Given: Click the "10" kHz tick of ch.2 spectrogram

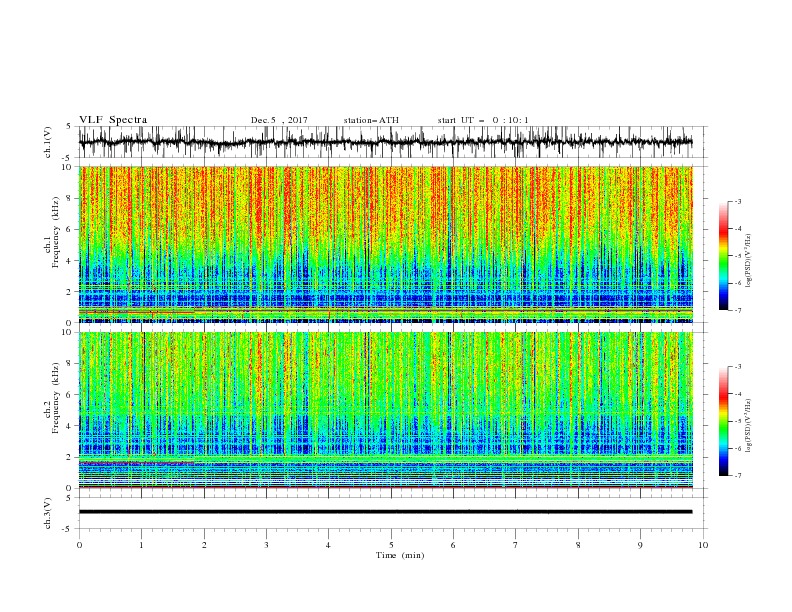Looking at the screenshot, I should click(68, 332).
